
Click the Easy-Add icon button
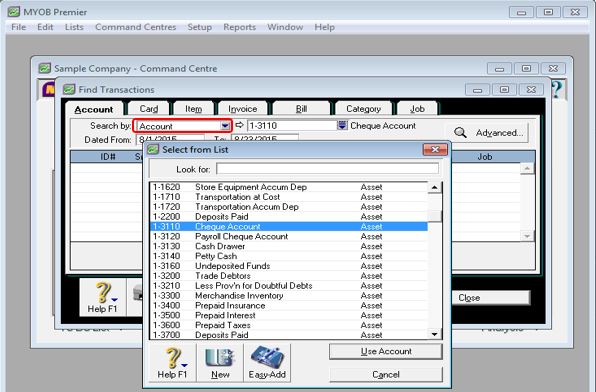(x=267, y=362)
